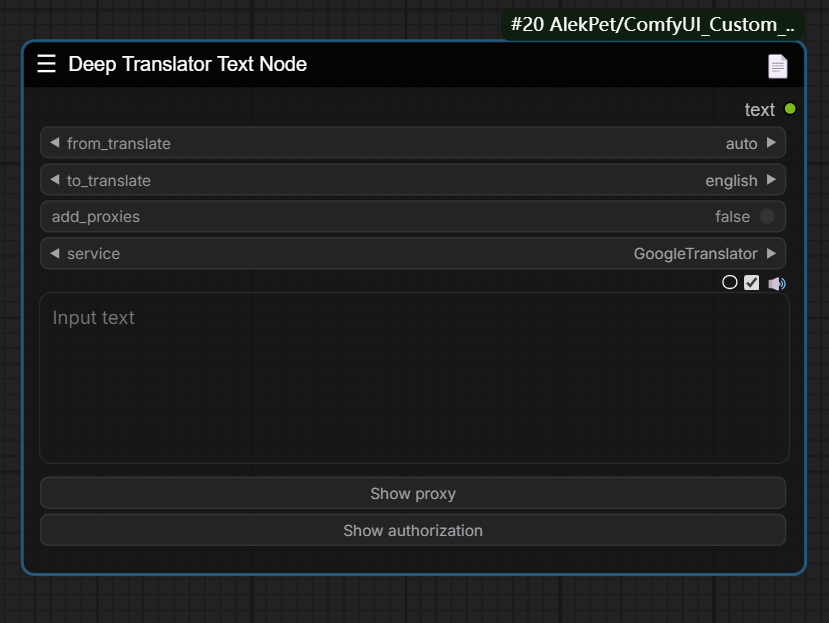
Task: Click the left arrow on service row
Action: coord(55,253)
